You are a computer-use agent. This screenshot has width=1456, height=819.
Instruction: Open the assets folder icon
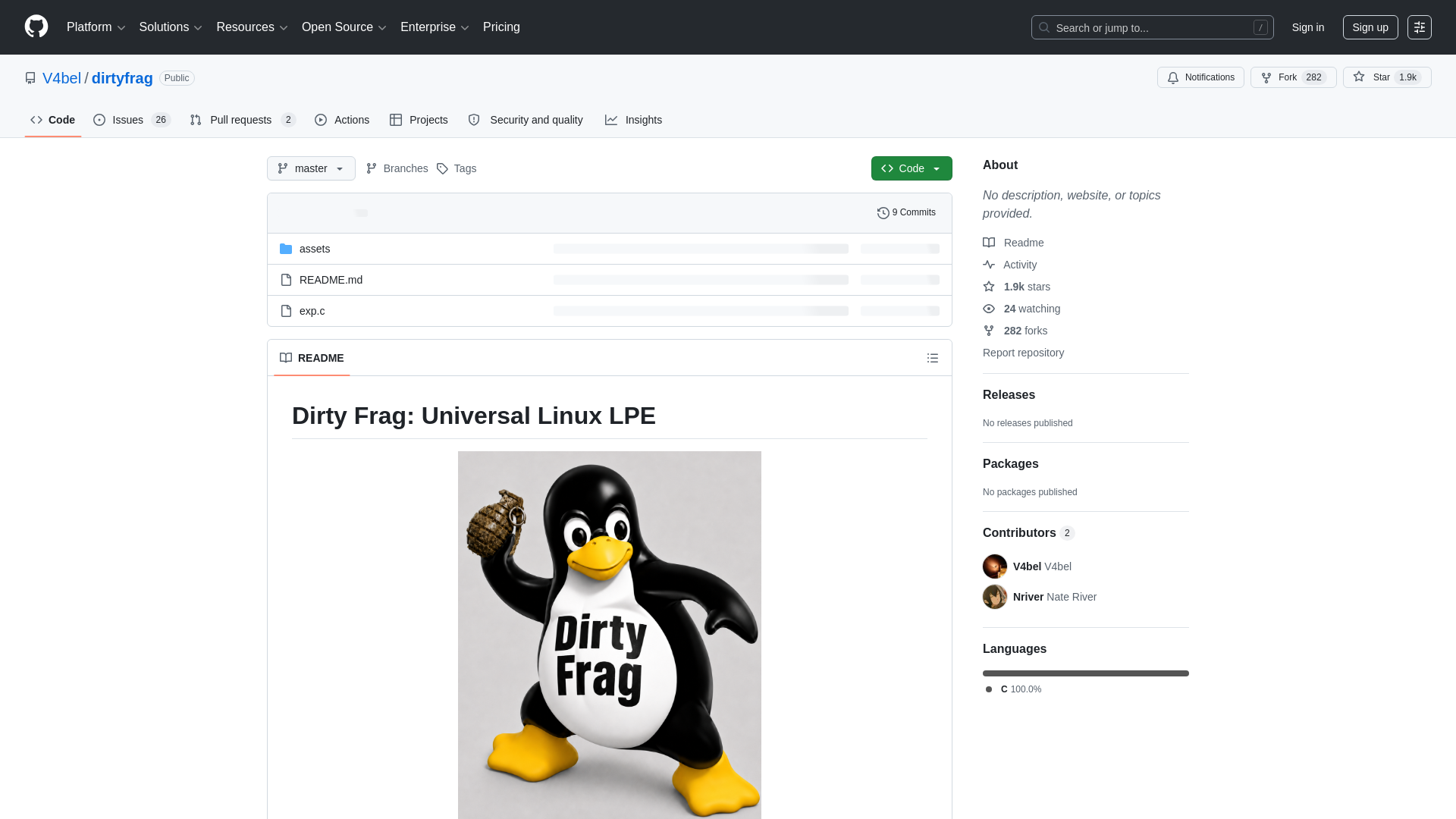pos(286,249)
